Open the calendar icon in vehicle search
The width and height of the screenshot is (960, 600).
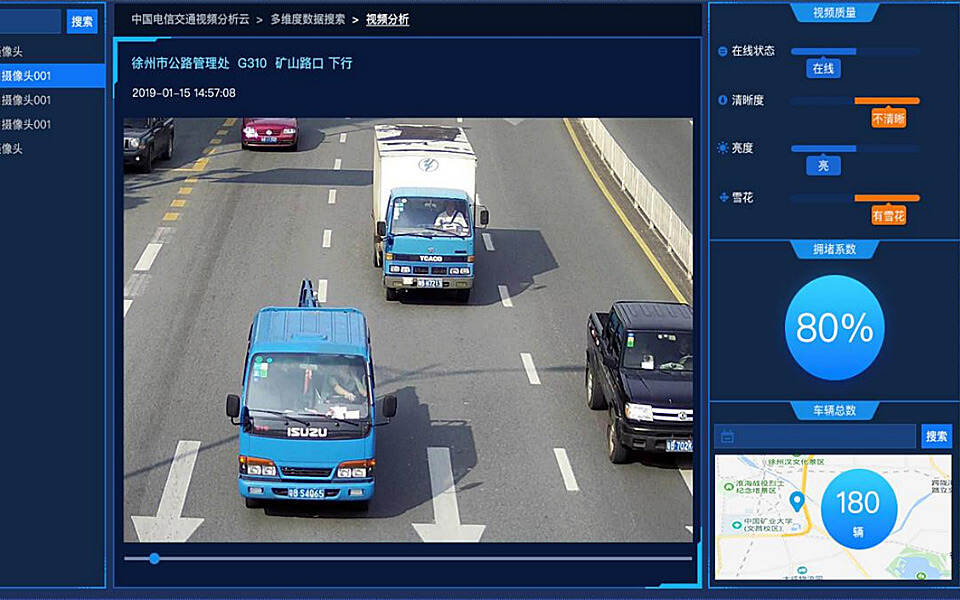click(x=727, y=437)
